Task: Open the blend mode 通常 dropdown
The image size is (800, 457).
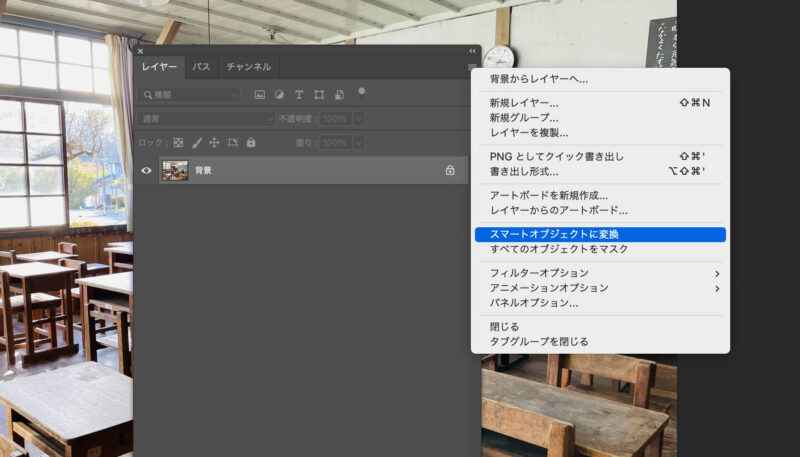Action: point(206,119)
